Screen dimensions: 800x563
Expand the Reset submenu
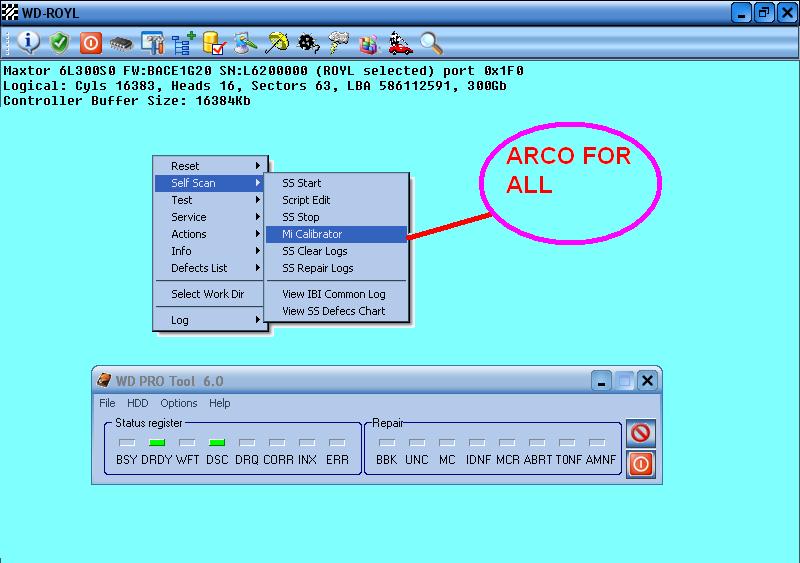(x=211, y=166)
